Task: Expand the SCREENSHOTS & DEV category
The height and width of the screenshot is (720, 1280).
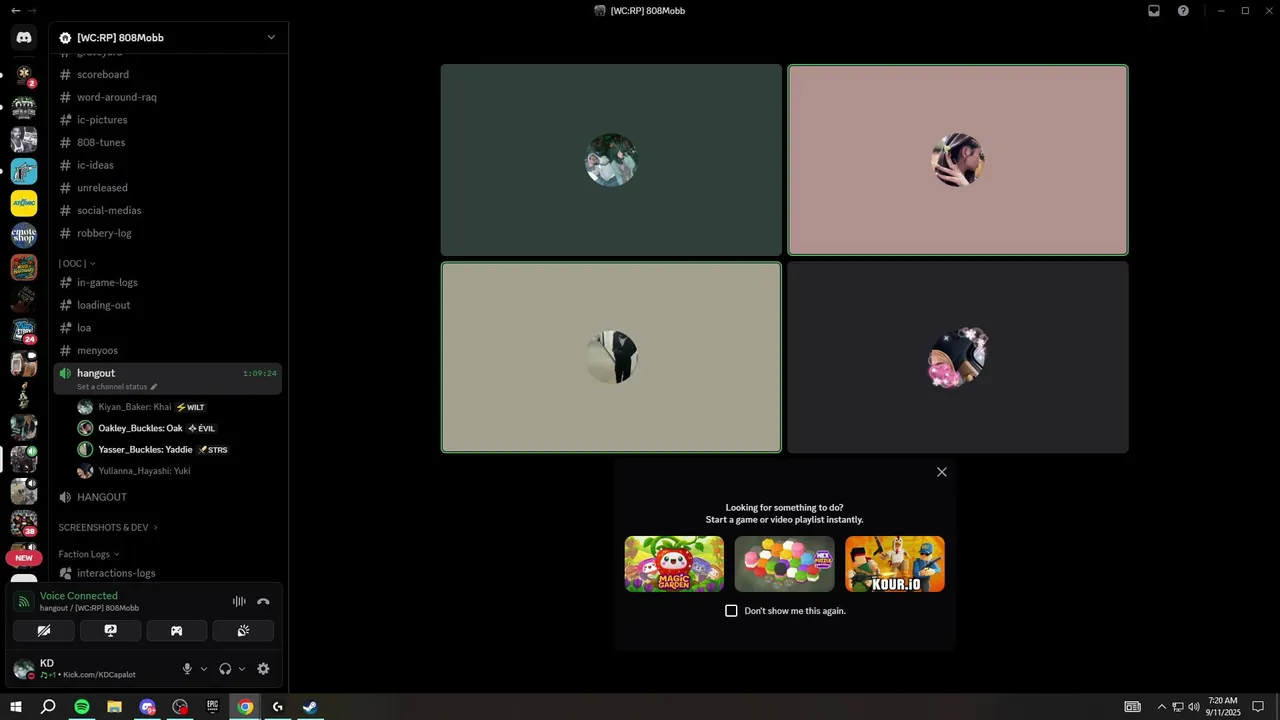Action: (108, 527)
